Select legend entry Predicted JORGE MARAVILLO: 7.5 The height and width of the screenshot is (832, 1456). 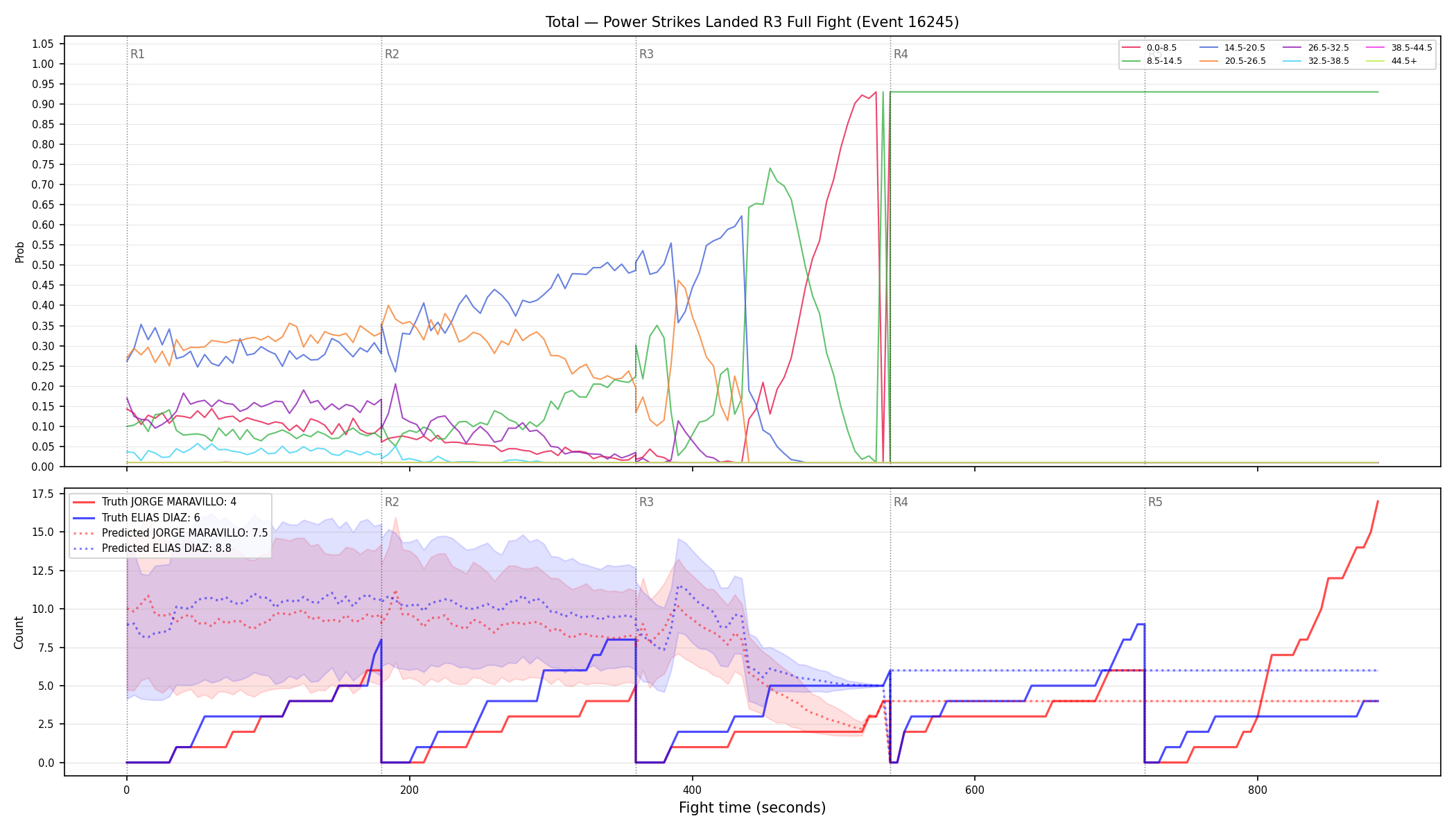click(x=170, y=533)
